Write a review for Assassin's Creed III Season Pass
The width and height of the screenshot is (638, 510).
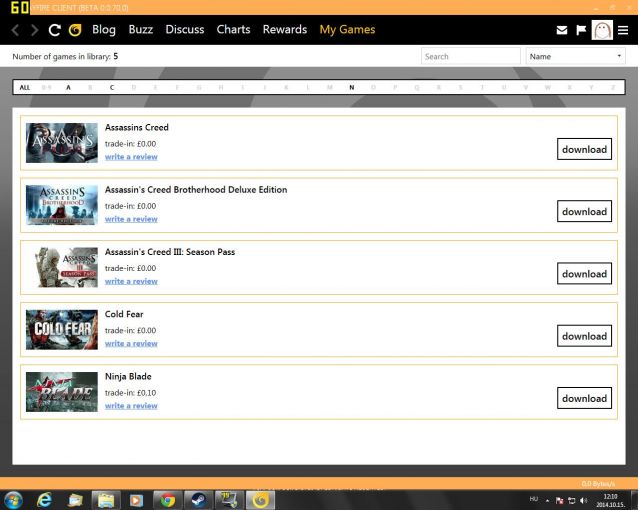coord(131,281)
